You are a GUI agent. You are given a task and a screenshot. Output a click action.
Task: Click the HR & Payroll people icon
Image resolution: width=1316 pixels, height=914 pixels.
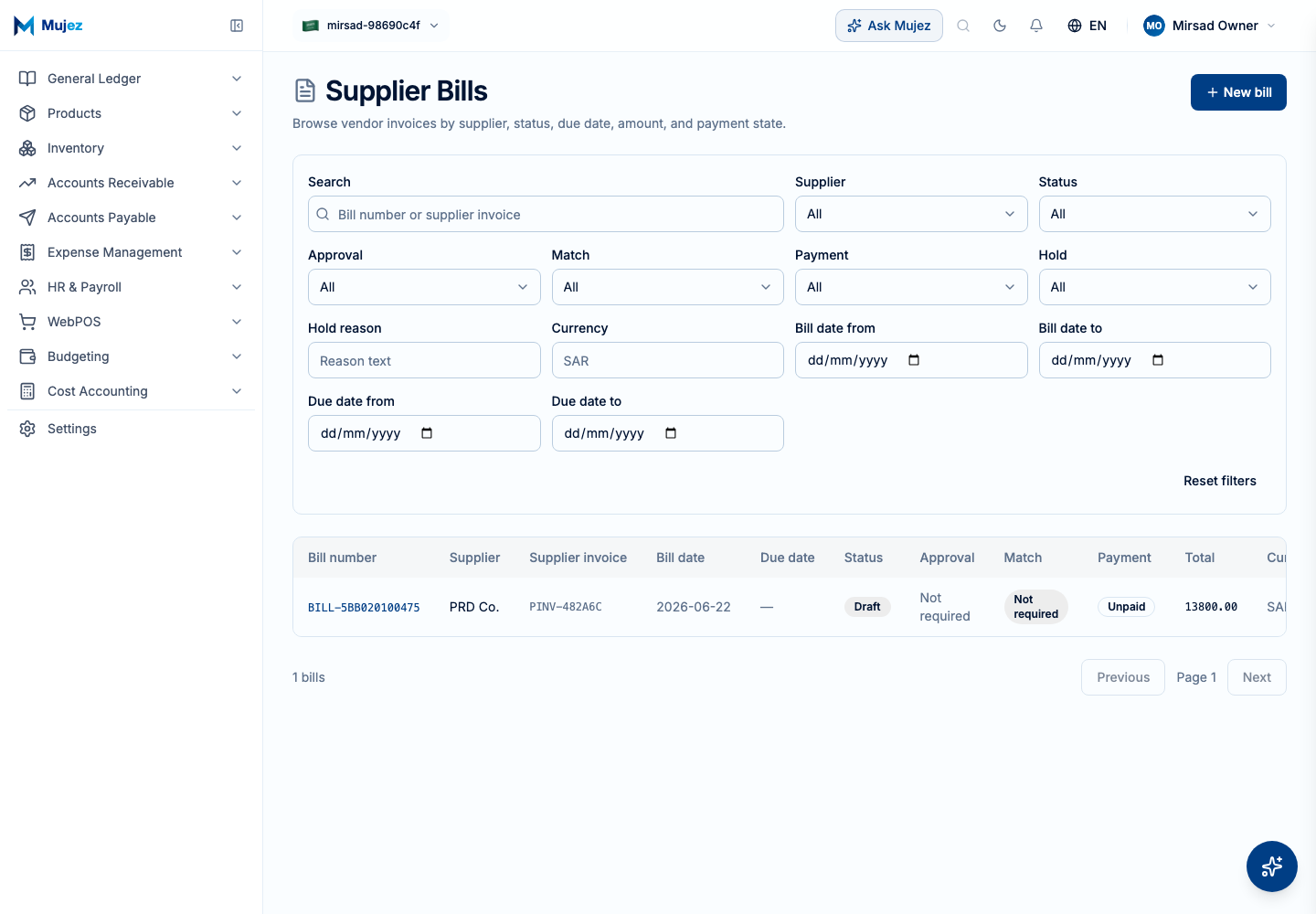point(27,287)
